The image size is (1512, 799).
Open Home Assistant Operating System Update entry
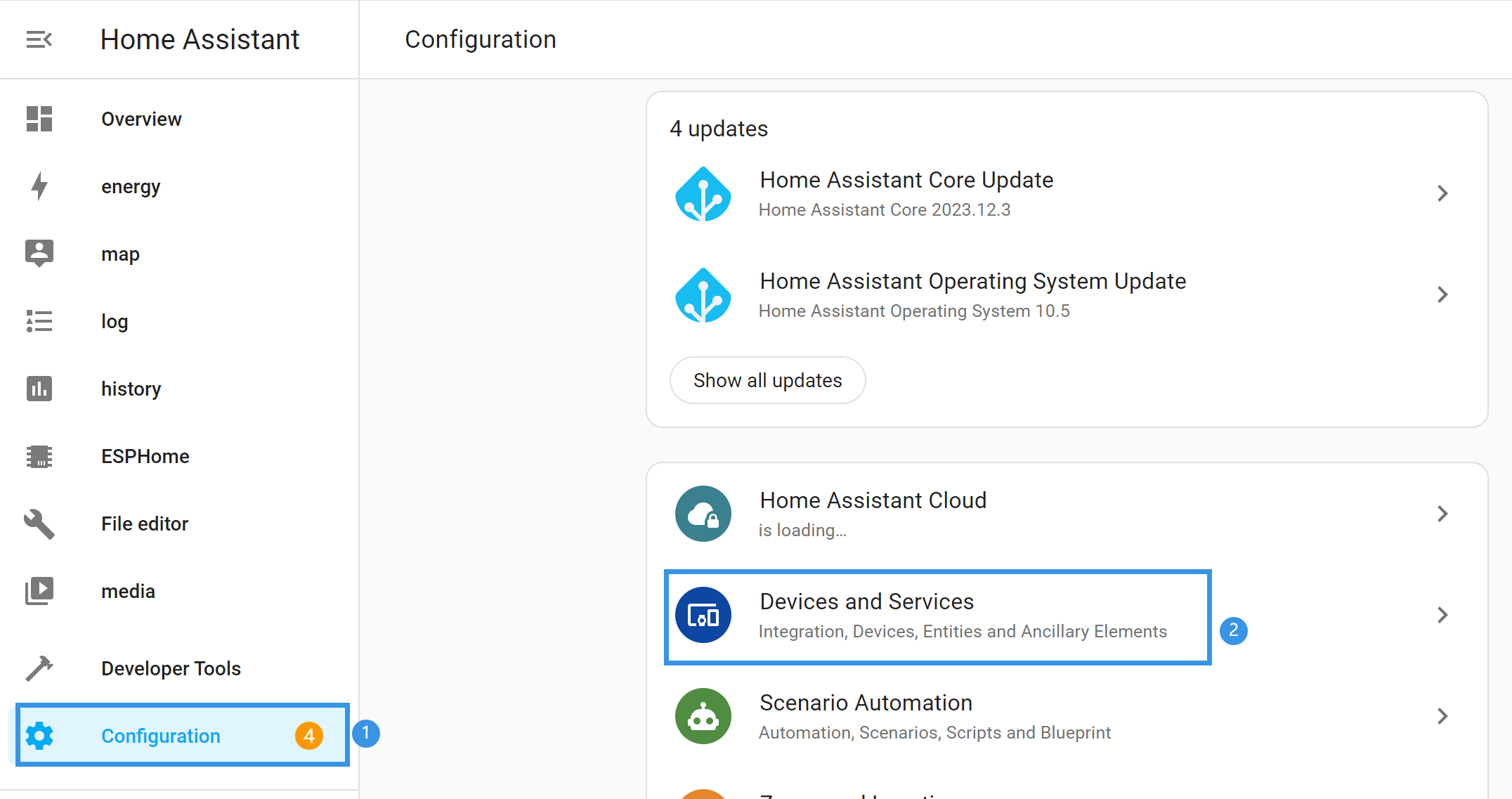click(x=1067, y=295)
